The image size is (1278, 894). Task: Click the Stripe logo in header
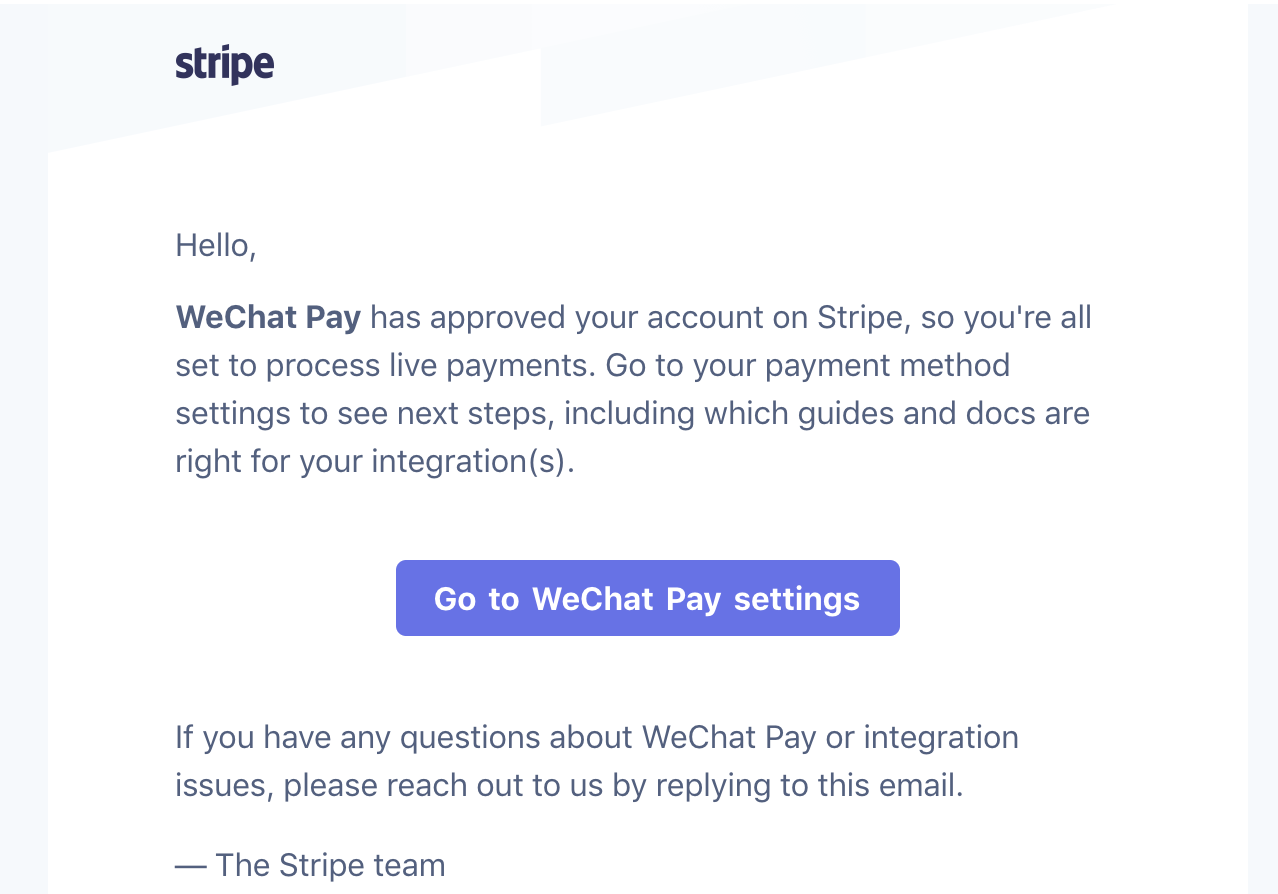point(225,65)
